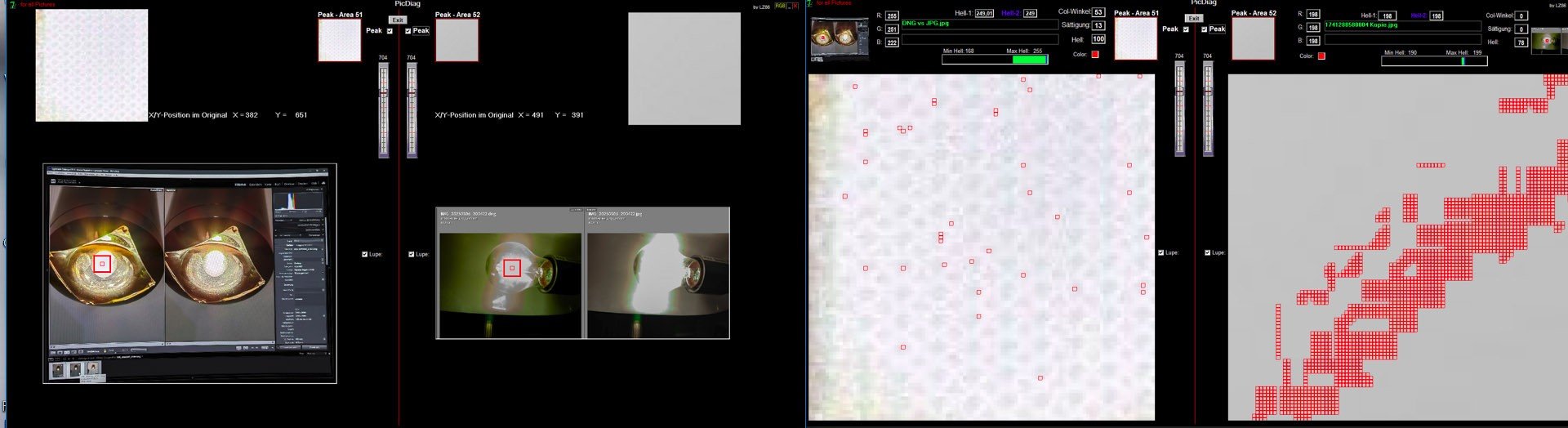This screenshot has width=1568, height=428.
Task: Click the red selection square on the golden lamp
Action: (102, 264)
